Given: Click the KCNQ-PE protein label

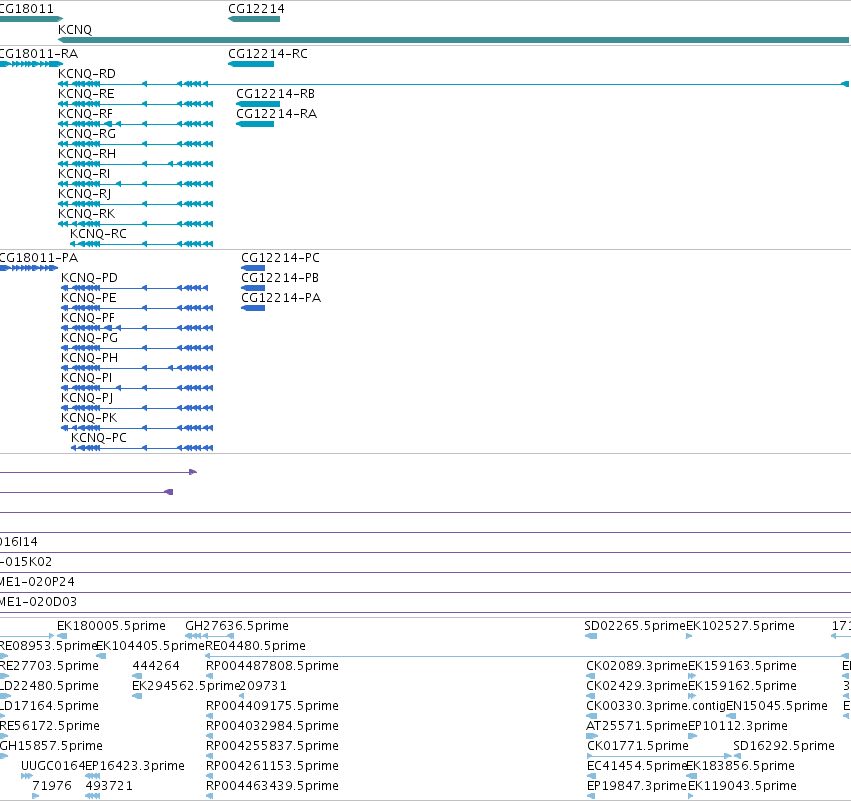Looking at the screenshot, I should tap(88, 298).
